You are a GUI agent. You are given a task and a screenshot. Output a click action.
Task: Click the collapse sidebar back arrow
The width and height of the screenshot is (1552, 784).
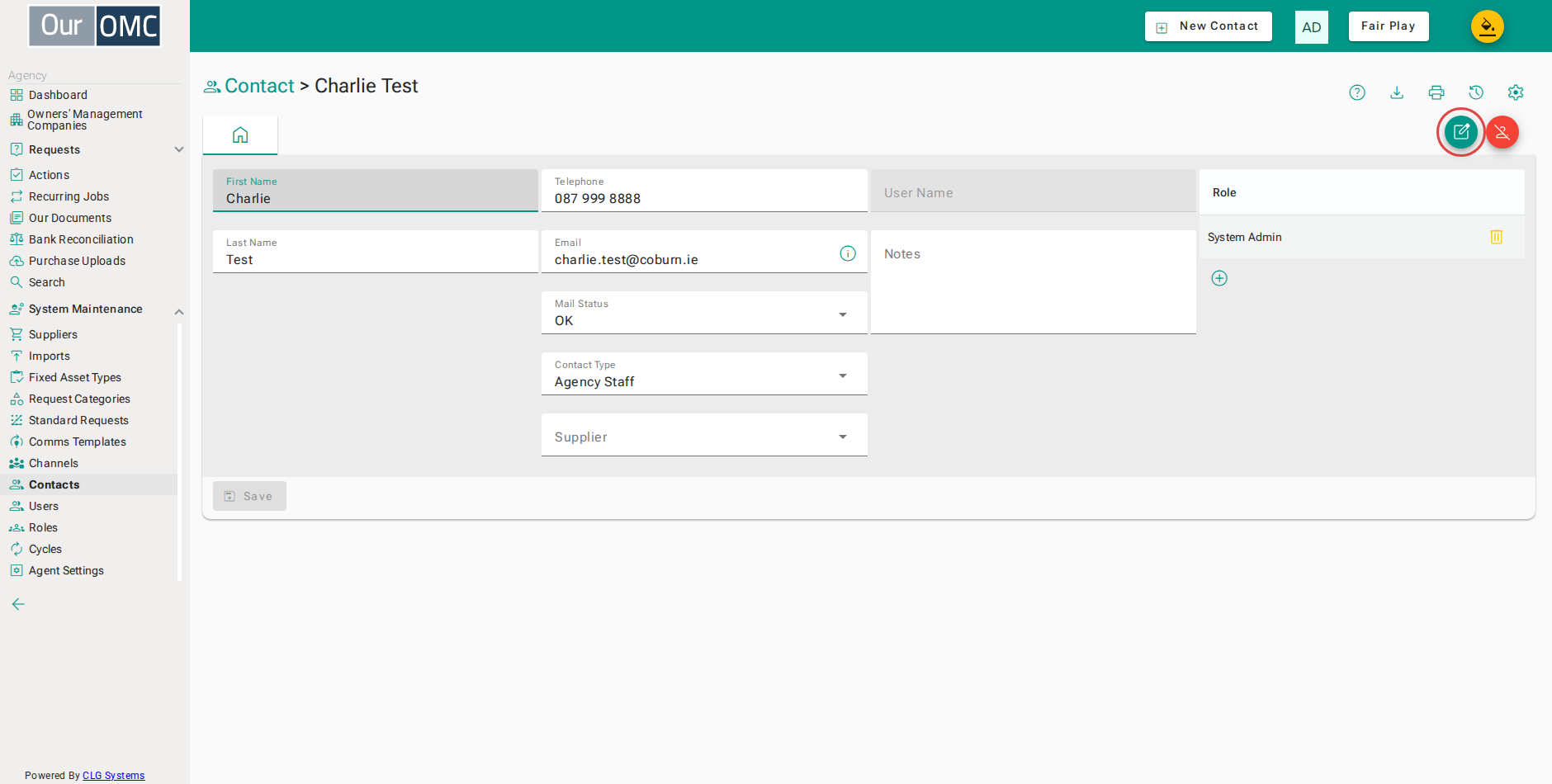(18, 604)
